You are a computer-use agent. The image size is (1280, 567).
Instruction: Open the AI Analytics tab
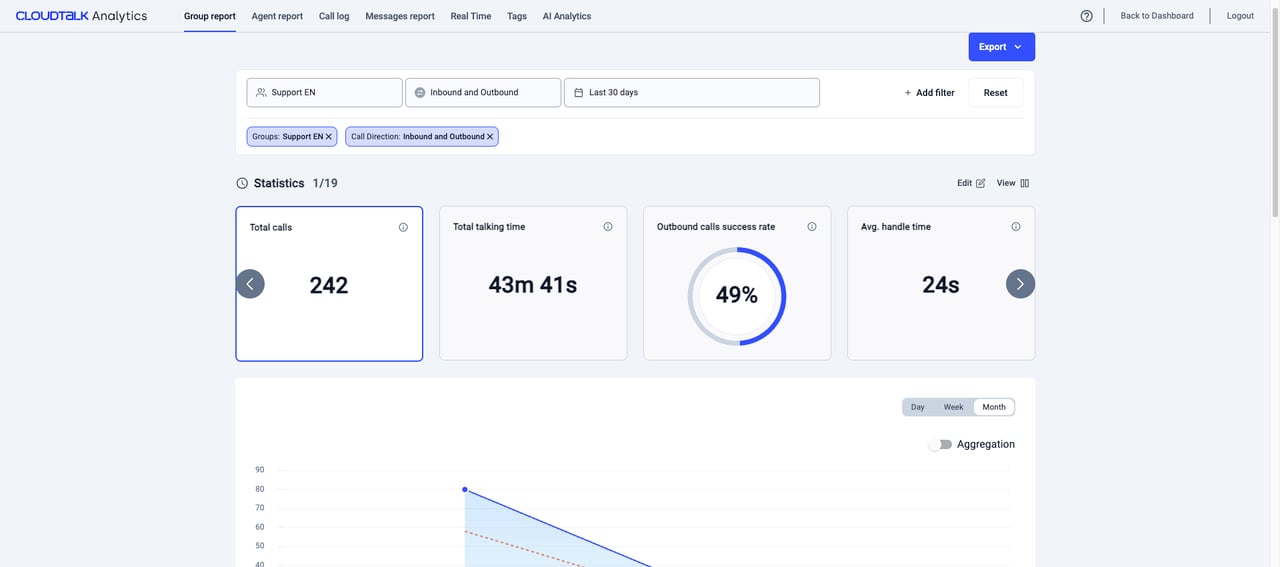pyautogui.click(x=567, y=16)
